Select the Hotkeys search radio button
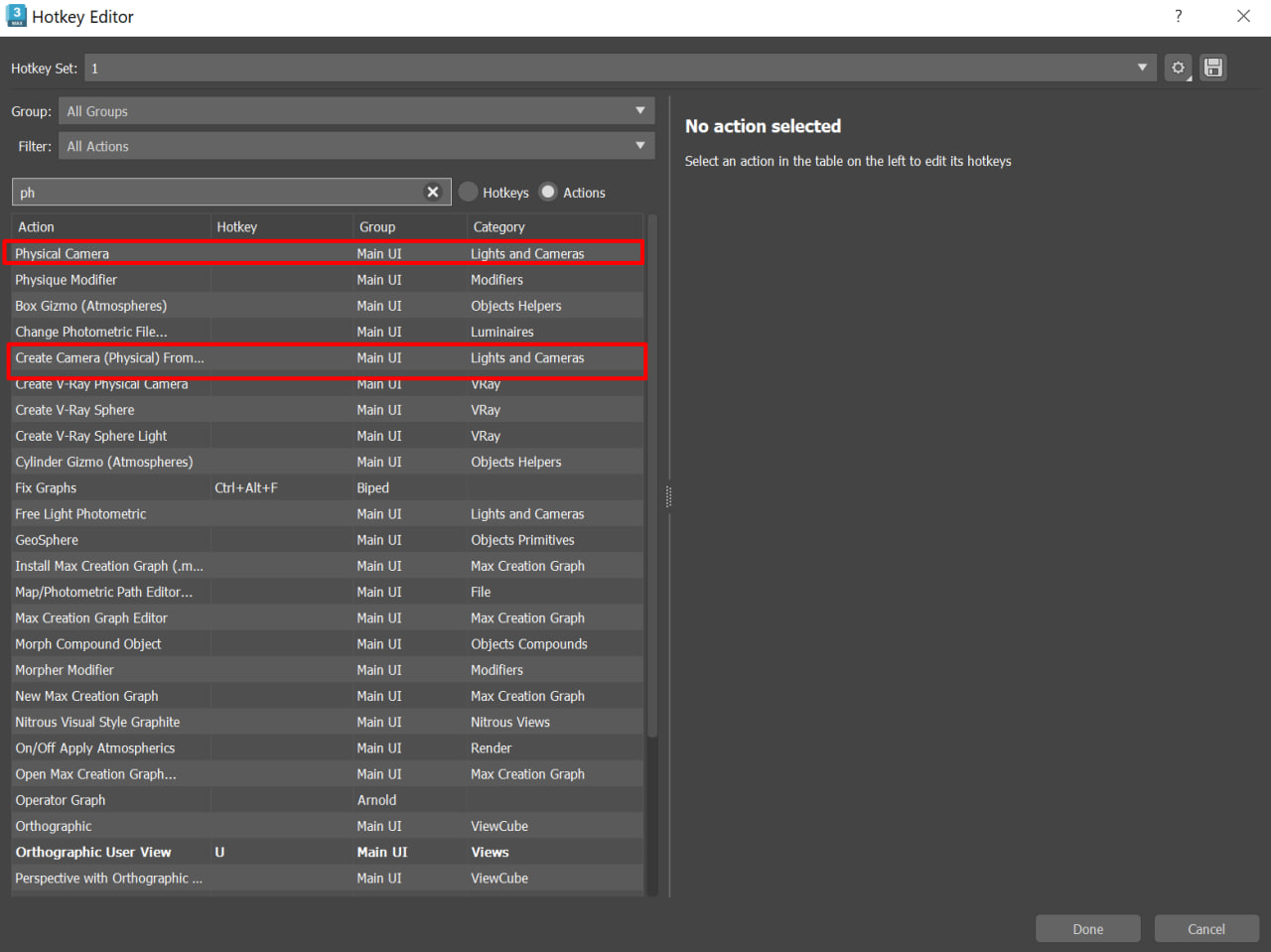1271x952 pixels. (469, 192)
